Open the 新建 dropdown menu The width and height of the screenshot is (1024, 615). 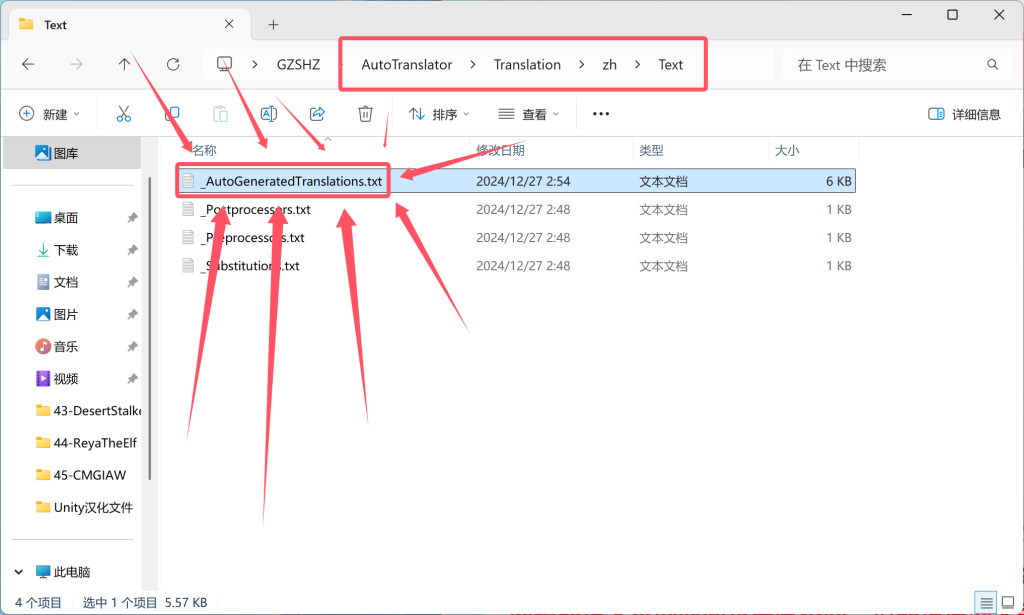(50, 114)
